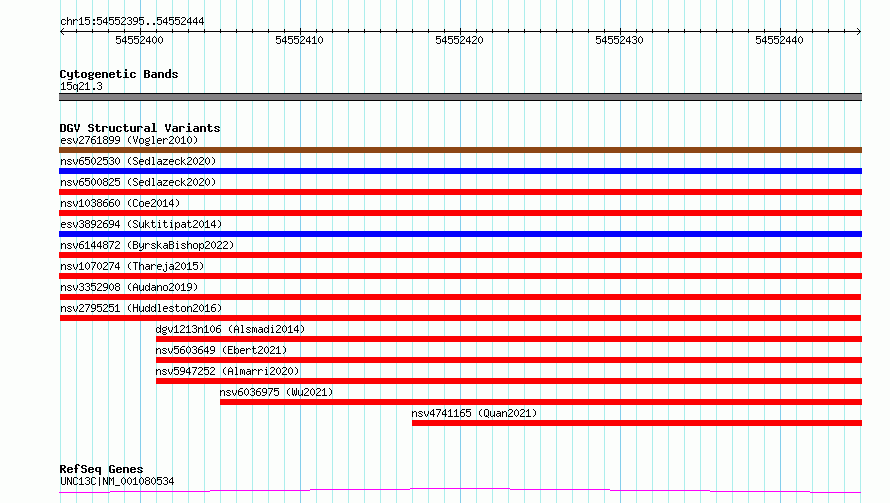This screenshot has height=503, width=890.
Task: Open variant nsv6036975 (Wu2021) label
Action: (x=276, y=392)
